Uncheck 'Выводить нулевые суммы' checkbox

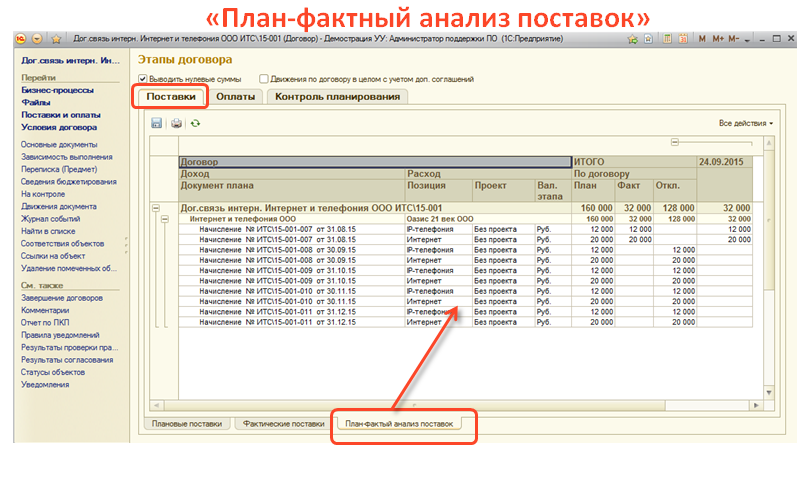(x=143, y=79)
